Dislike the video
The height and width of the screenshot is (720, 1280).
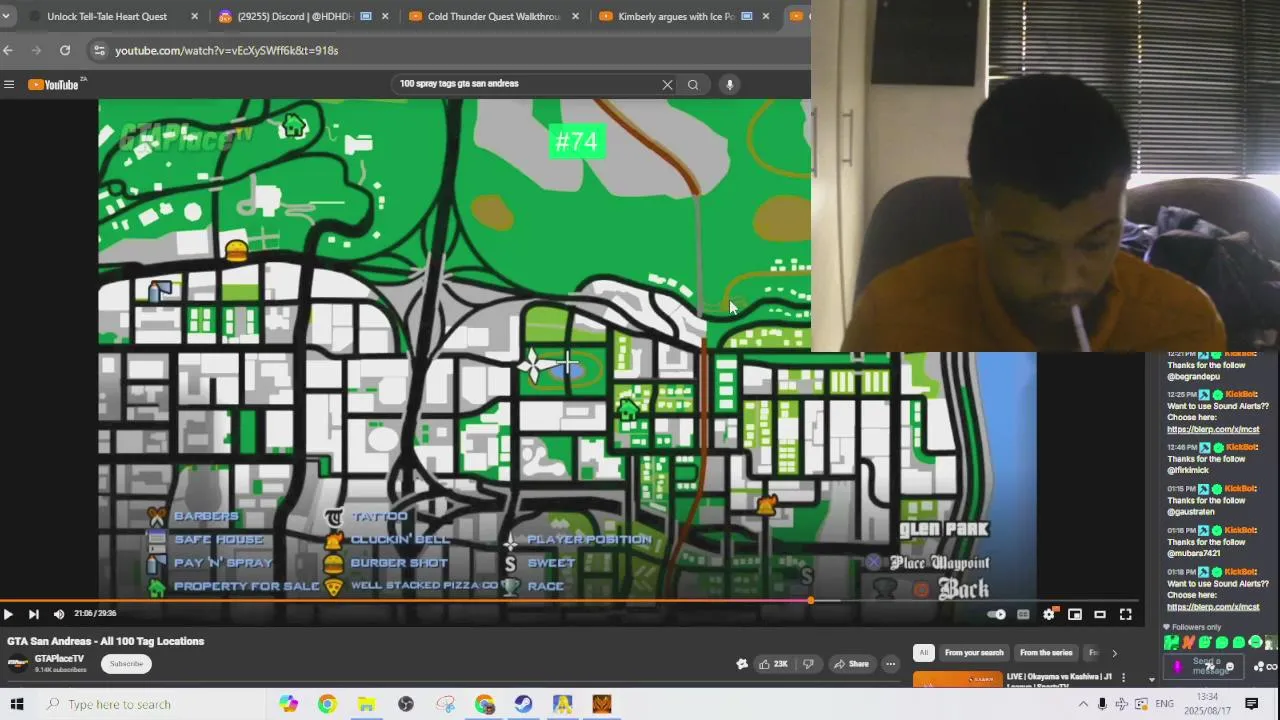click(808, 664)
